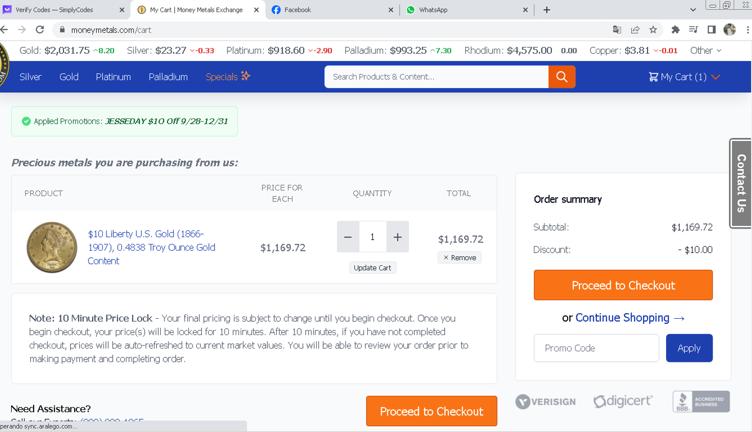
Task: Click the Platinum spot price $918.60
Action: coord(286,50)
